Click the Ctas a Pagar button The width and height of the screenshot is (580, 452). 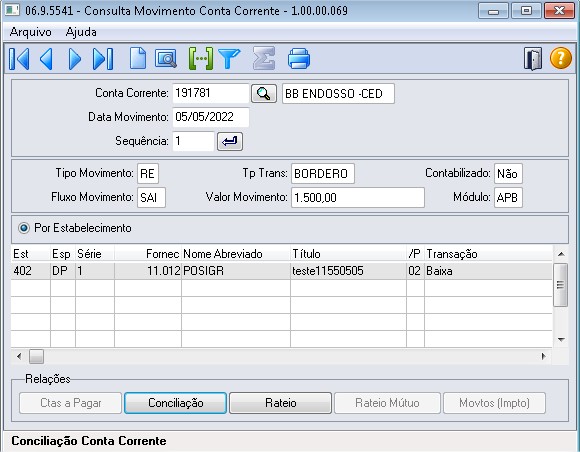click(70, 403)
